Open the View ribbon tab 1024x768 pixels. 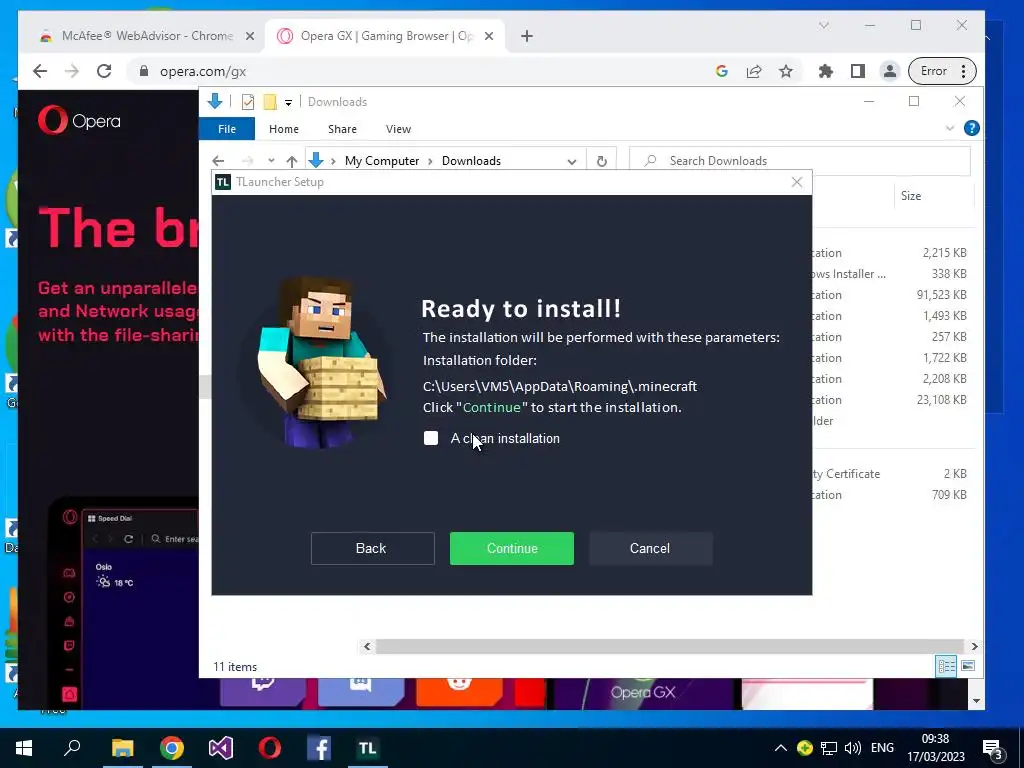(398, 129)
